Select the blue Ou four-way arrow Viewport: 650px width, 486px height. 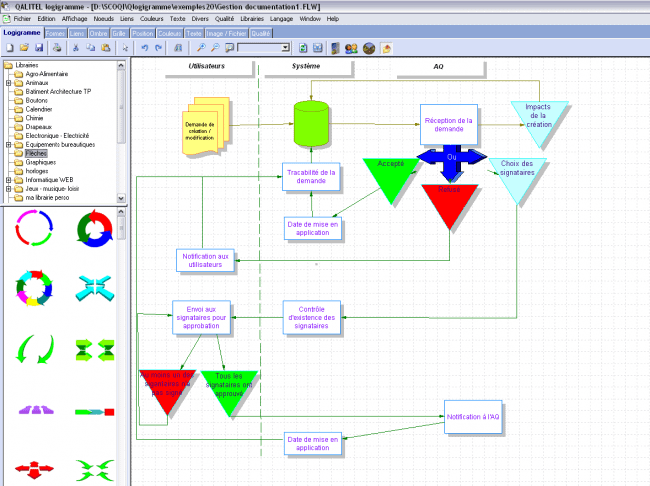(x=451, y=160)
